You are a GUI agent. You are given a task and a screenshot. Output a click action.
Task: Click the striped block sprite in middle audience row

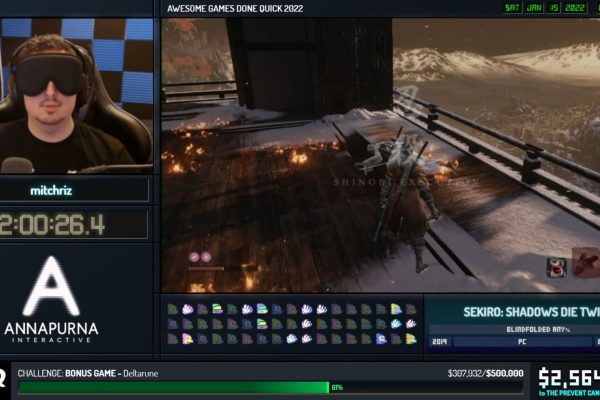coord(262,324)
